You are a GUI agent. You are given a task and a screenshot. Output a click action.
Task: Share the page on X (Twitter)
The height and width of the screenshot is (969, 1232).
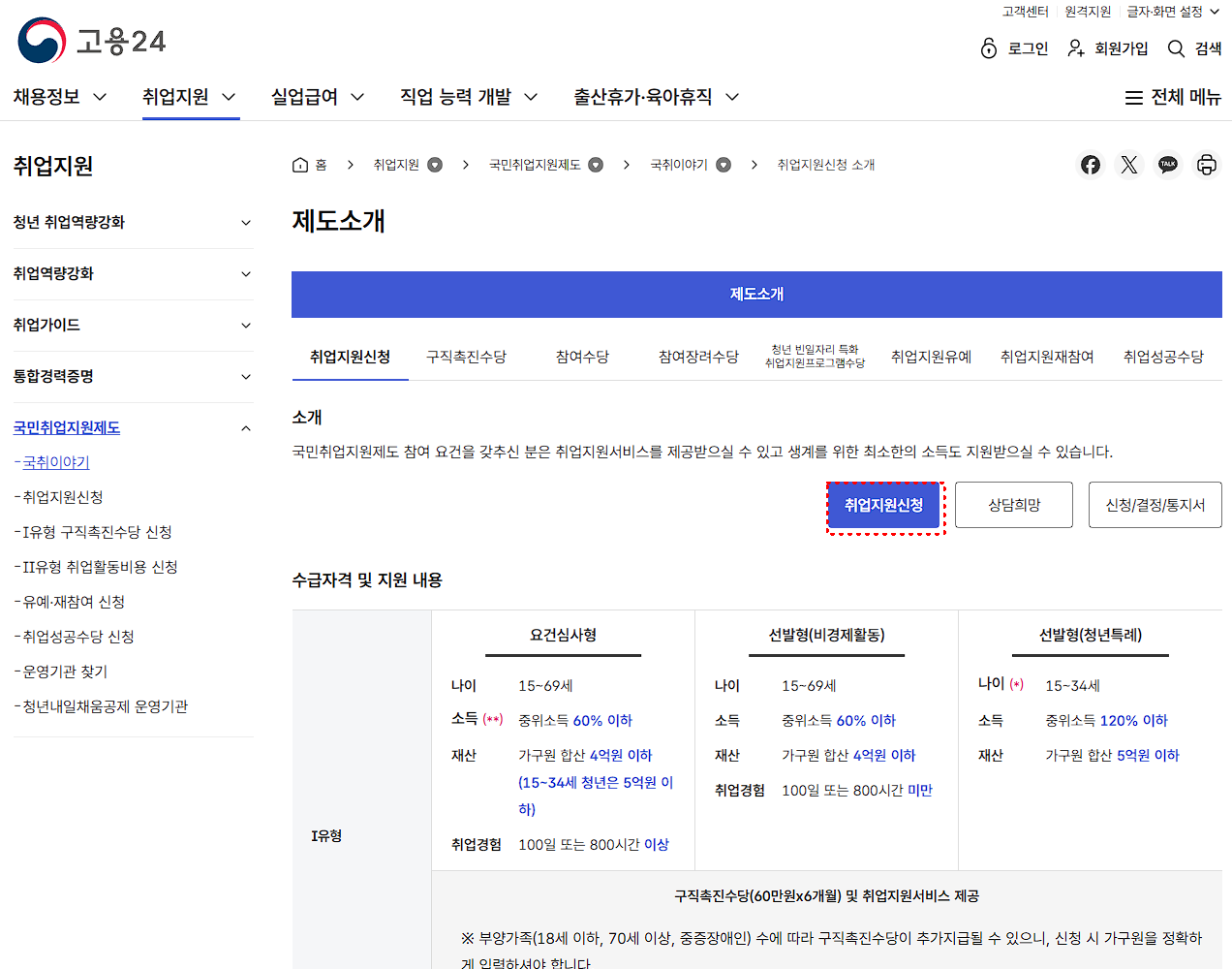(x=1129, y=165)
